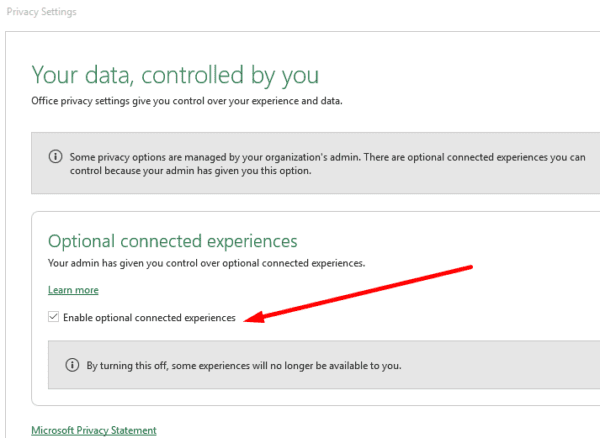Click 'Your admin has given you control' text

click(x=206, y=263)
